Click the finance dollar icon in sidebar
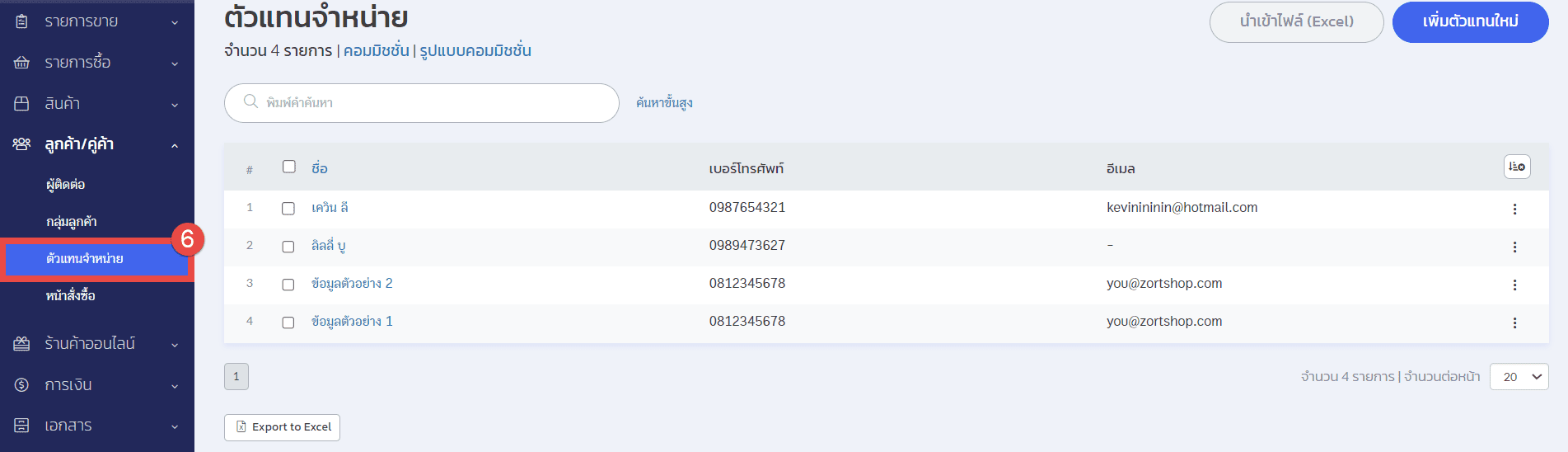Screen dimensions: 1568x452 pyautogui.click(x=21, y=385)
